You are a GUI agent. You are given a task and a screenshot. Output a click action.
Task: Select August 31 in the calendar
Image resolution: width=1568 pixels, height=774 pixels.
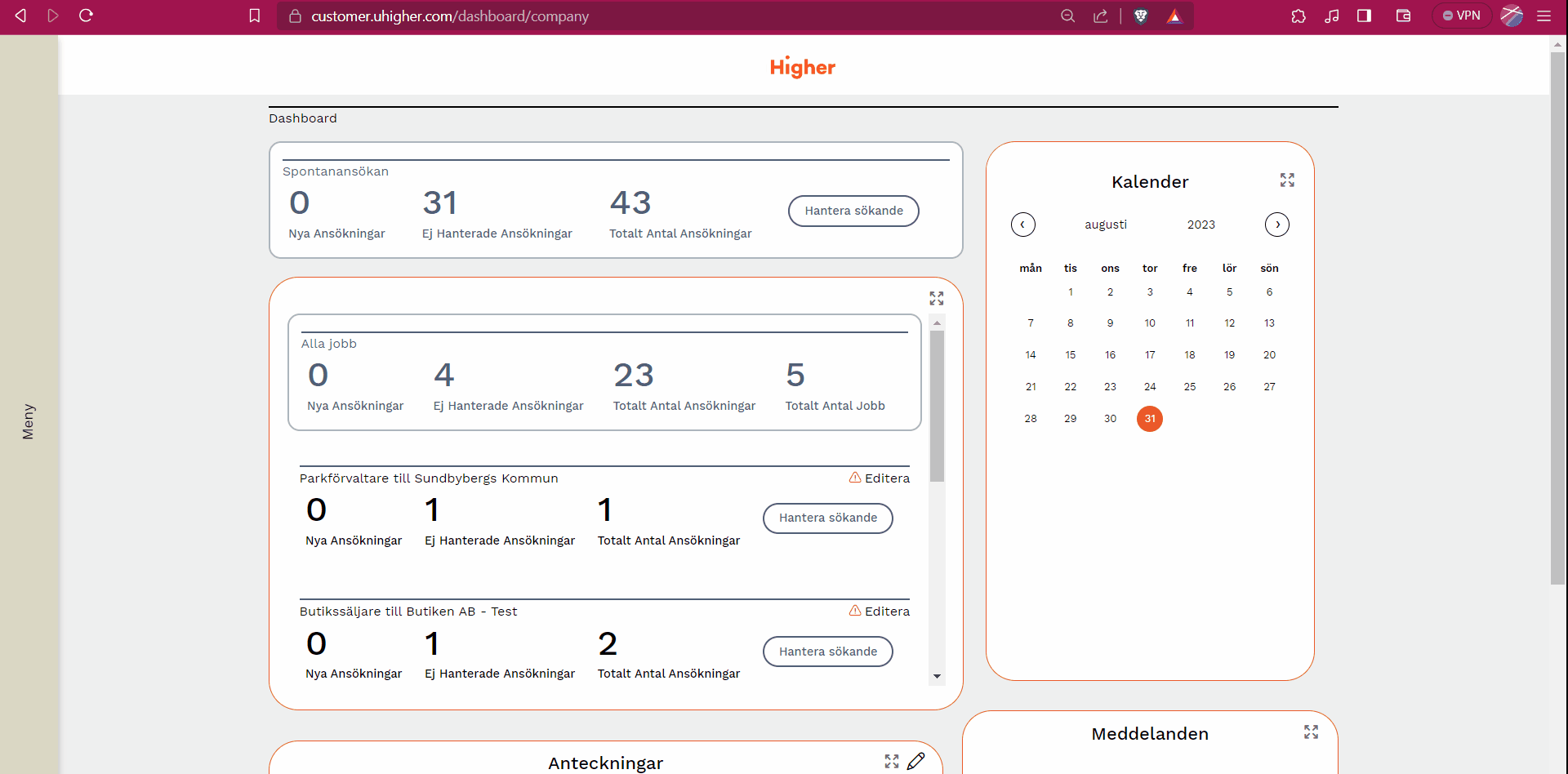pos(1149,419)
